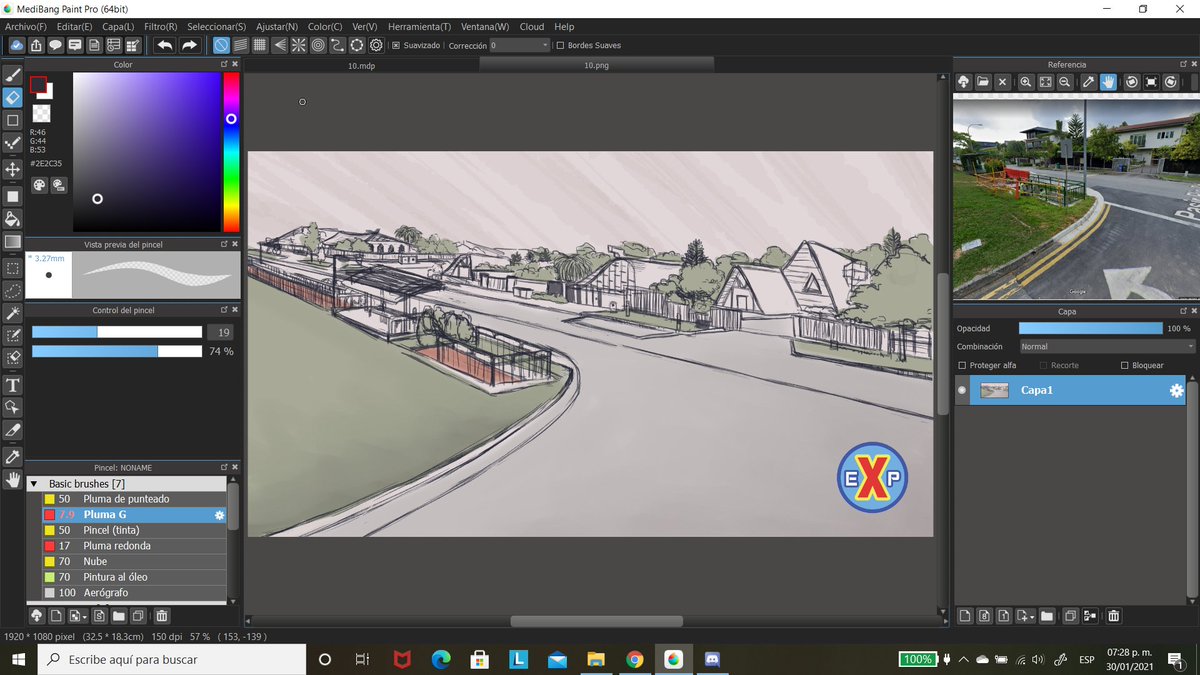Click the transparent color swatch
The width and height of the screenshot is (1200, 675).
[x=41, y=113]
